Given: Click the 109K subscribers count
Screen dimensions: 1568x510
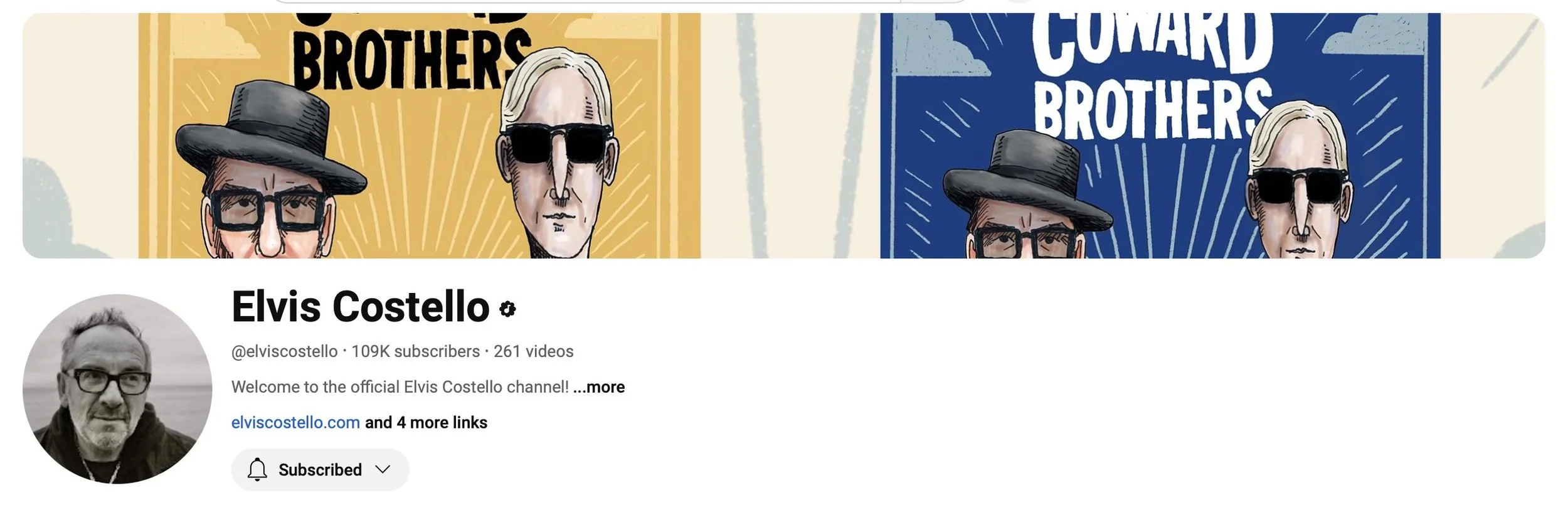Looking at the screenshot, I should [415, 351].
